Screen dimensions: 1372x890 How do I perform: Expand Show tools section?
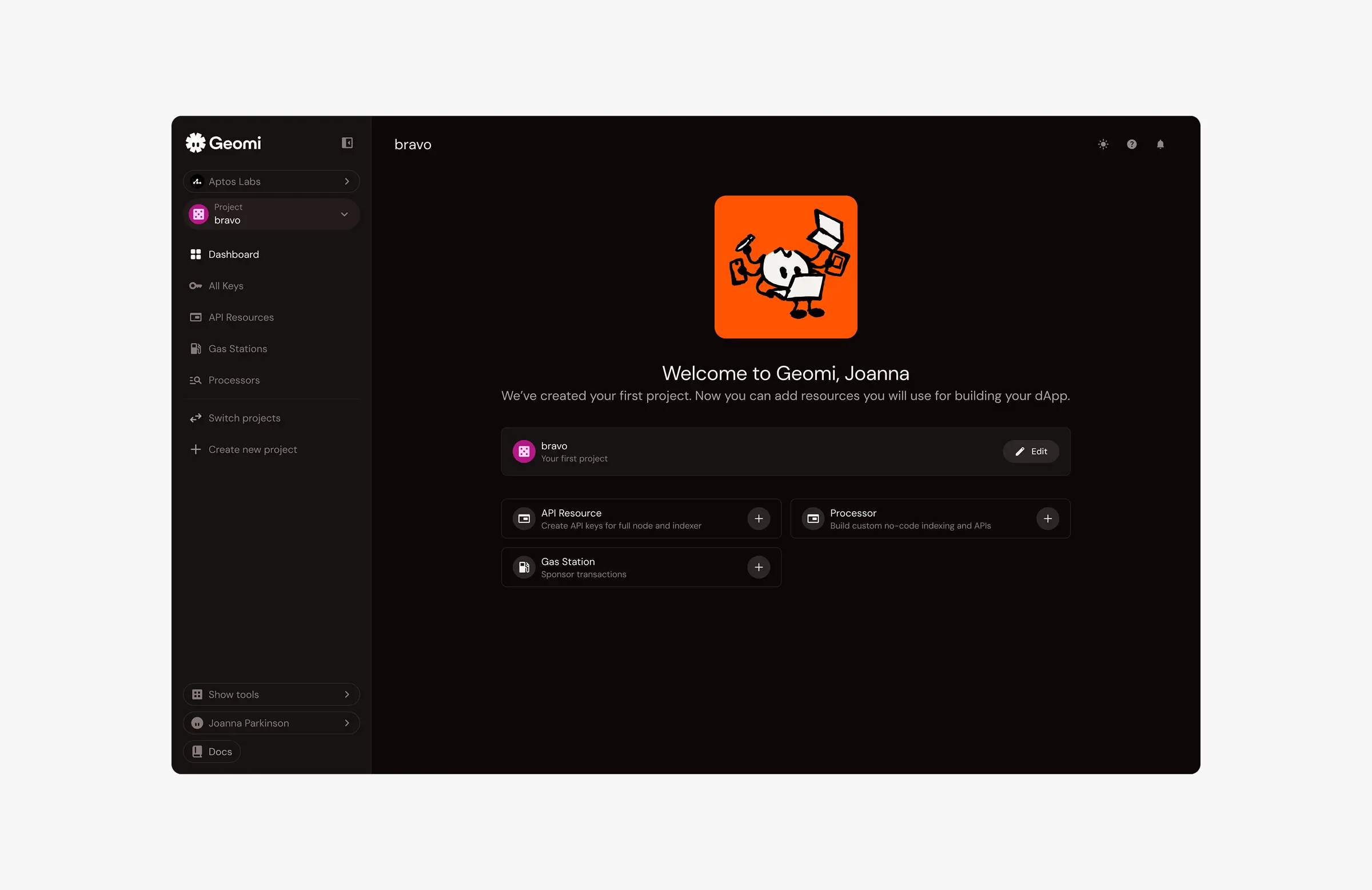[271, 694]
